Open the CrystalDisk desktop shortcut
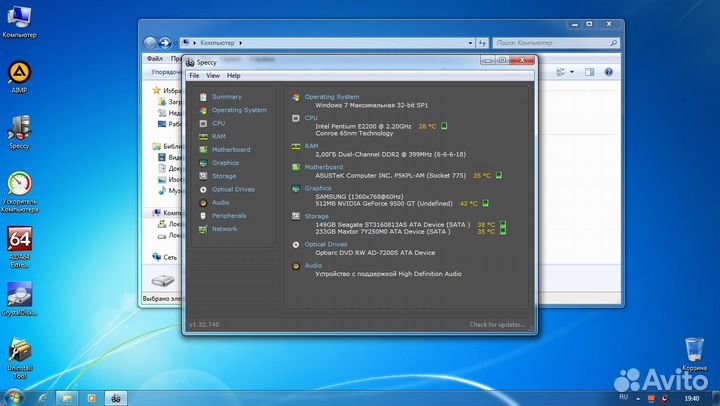Viewport: 720px width, 406px height. tap(19, 299)
